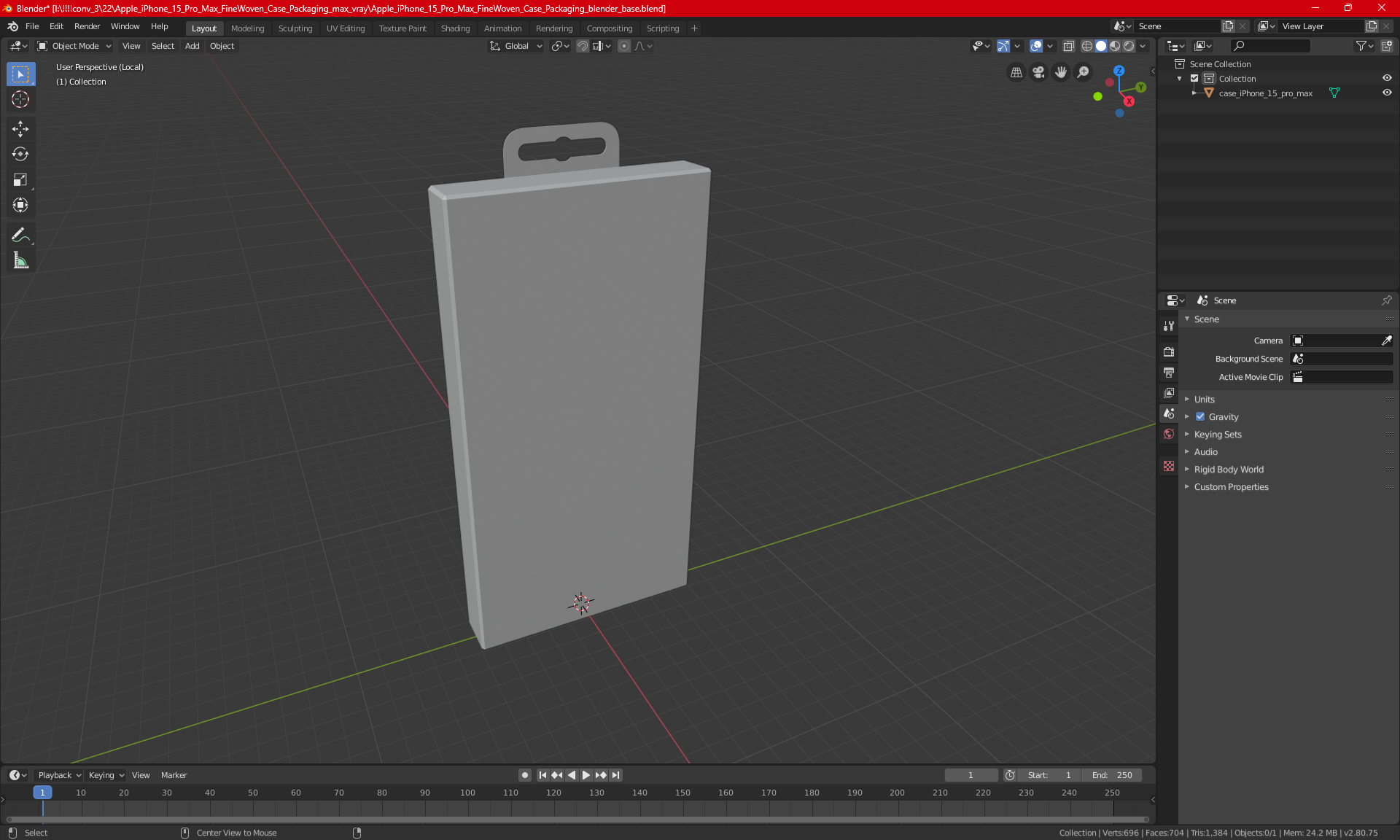Choose the Scale tool

click(20, 180)
